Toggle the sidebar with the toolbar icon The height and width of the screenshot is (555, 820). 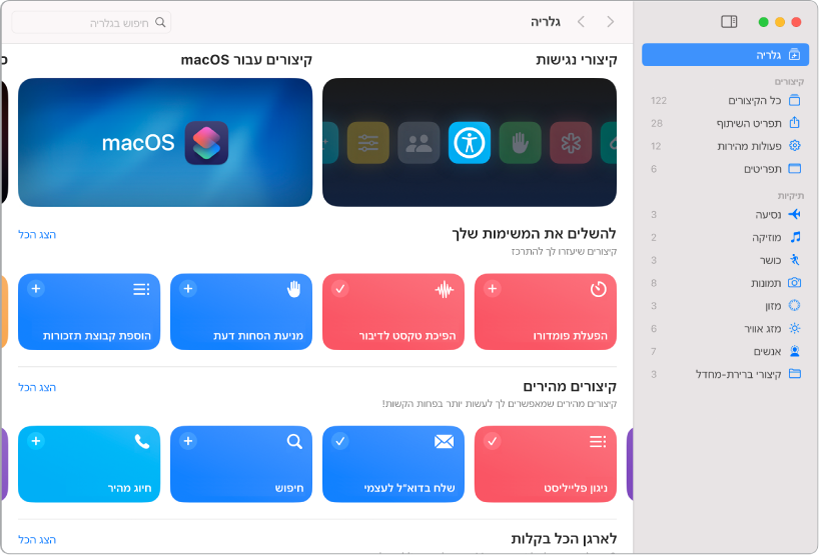pos(728,21)
